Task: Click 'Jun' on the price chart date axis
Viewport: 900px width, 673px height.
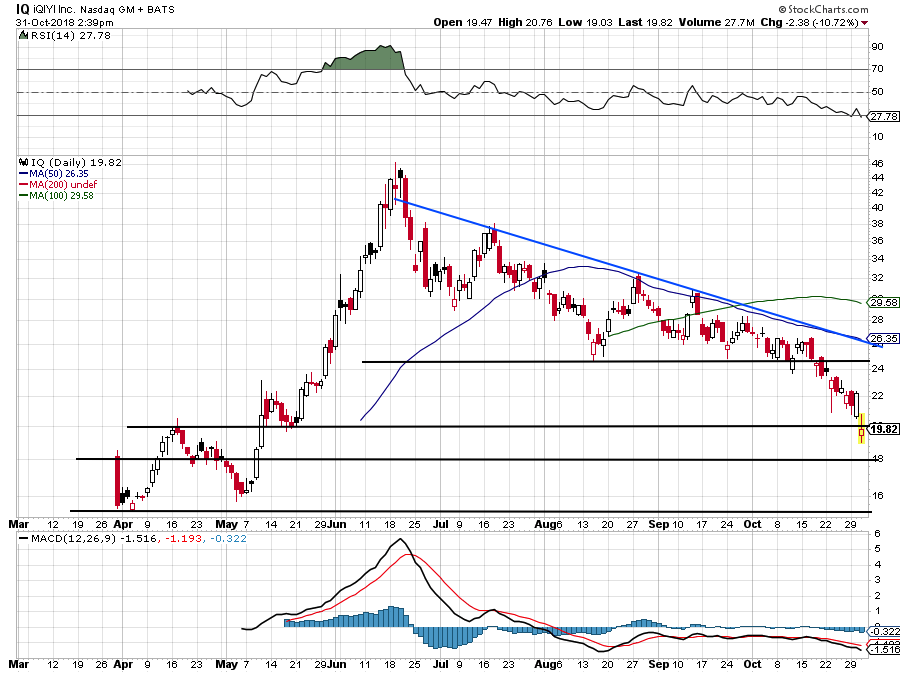Action: pyautogui.click(x=337, y=524)
